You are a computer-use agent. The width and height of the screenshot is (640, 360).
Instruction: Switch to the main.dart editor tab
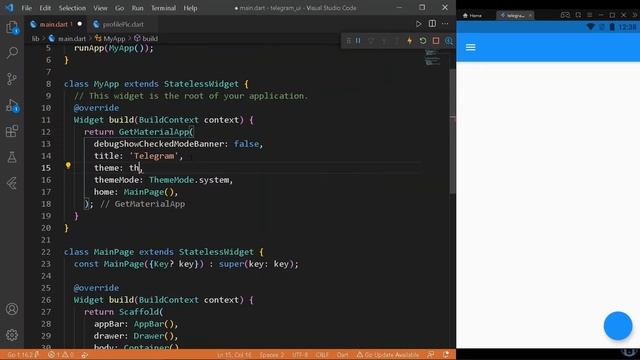coord(56,24)
